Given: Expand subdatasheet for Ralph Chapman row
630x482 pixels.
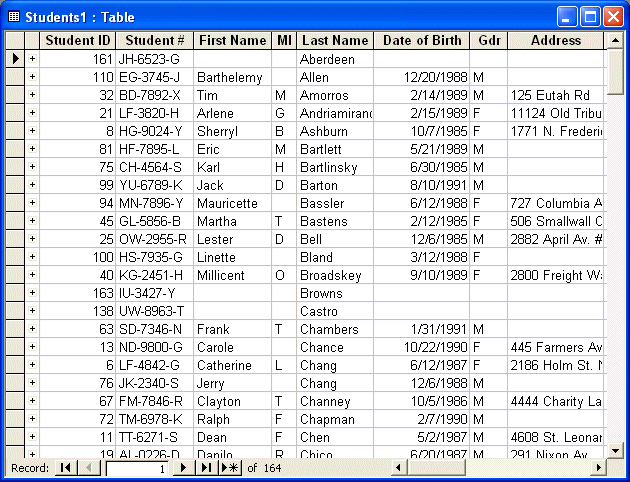Looking at the screenshot, I should click(x=33, y=419).
